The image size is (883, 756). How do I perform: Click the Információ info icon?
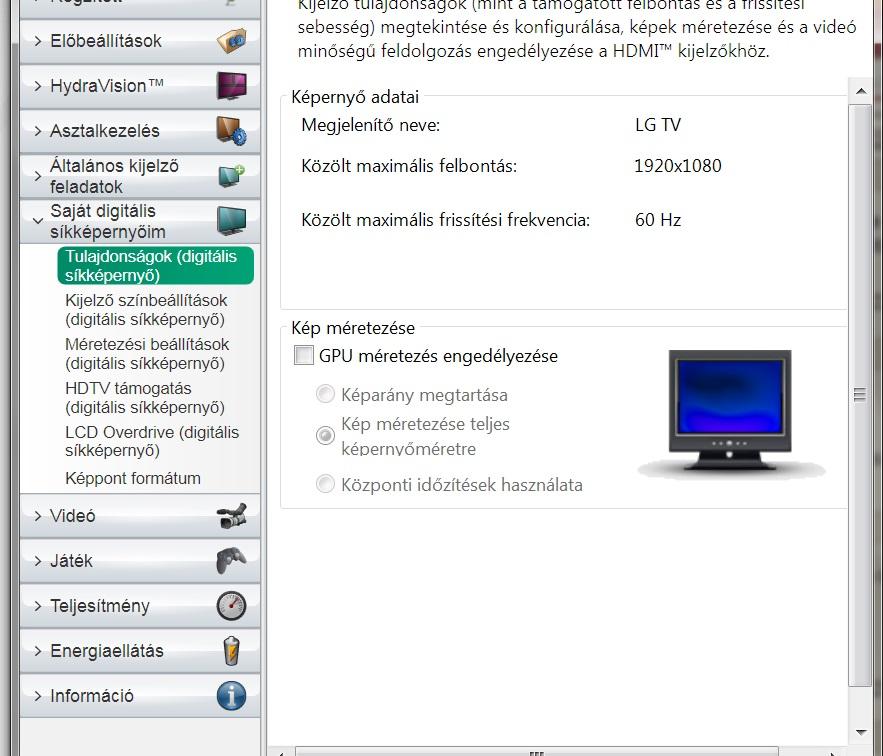pyautogui.click(x=231, y=696)
